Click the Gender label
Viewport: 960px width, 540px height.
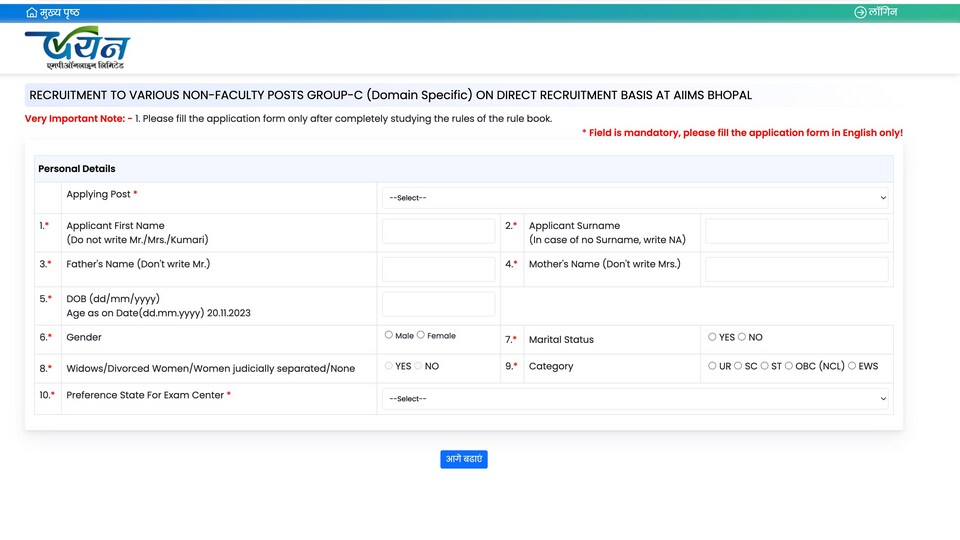tap(84, 337)
